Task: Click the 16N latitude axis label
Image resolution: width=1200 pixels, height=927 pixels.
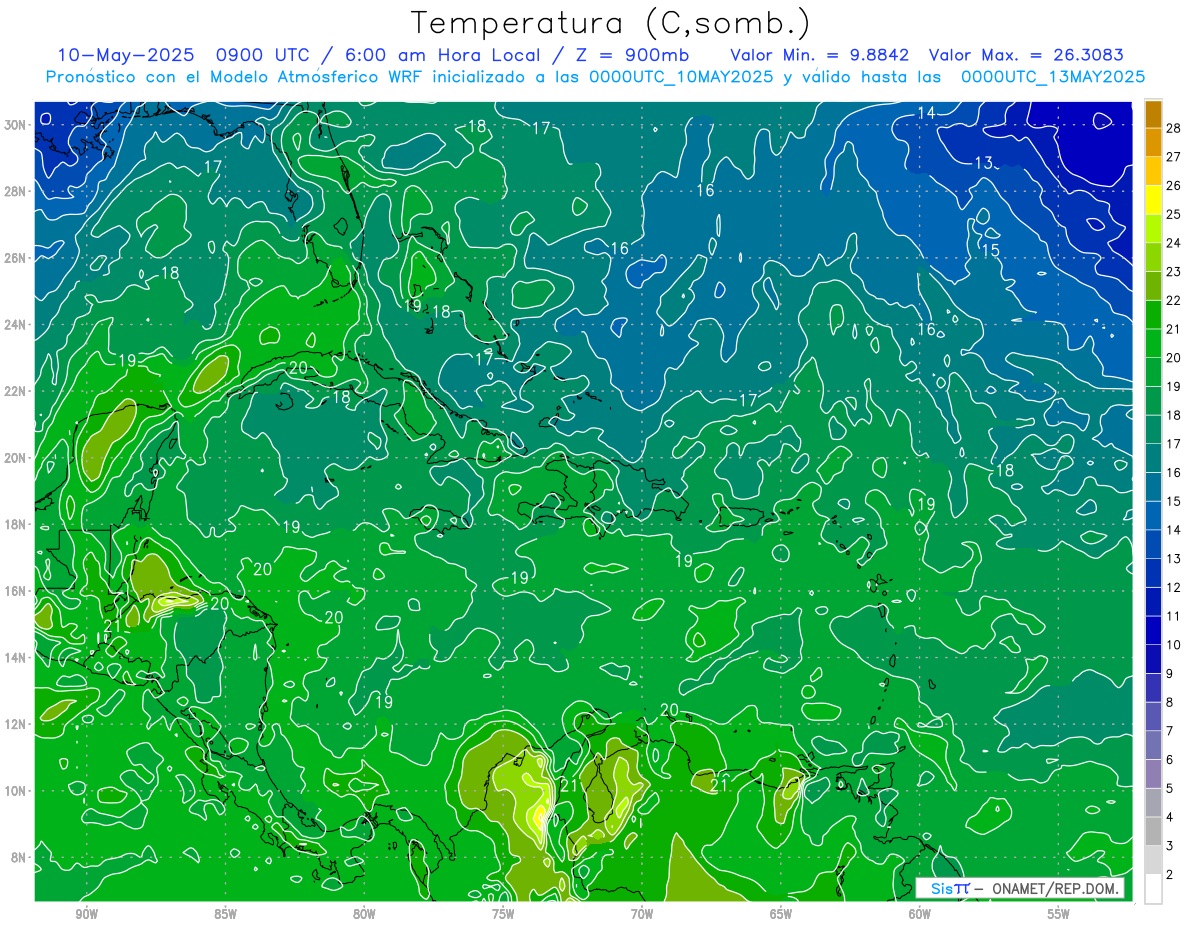Action: (15, 591)
